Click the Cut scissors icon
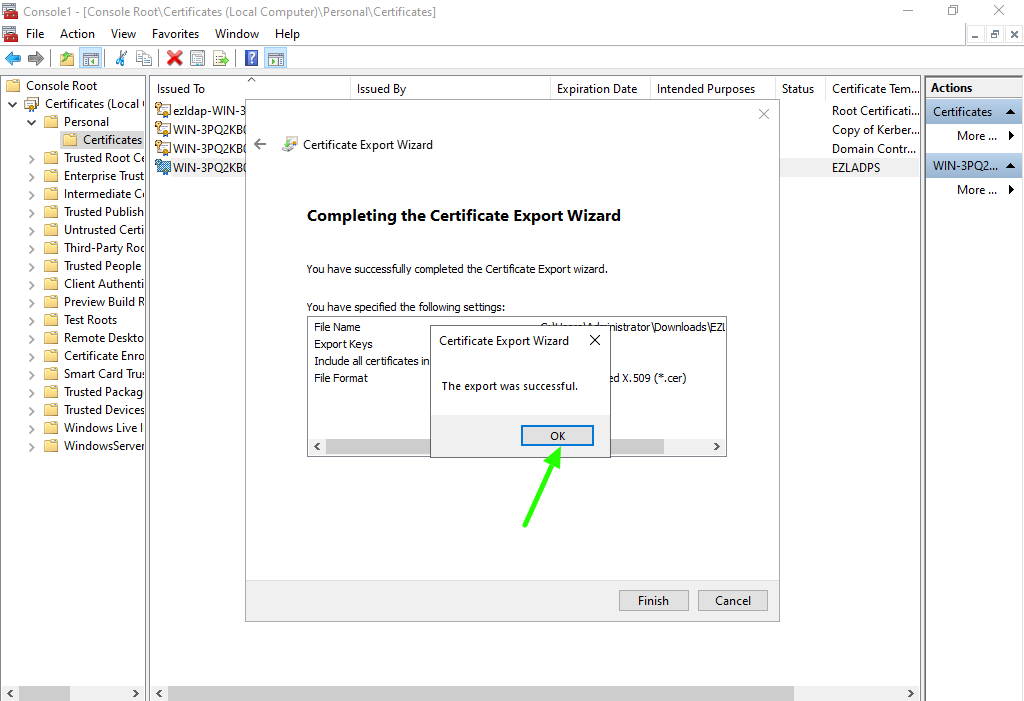1024x701 pixels. [121, 59]
